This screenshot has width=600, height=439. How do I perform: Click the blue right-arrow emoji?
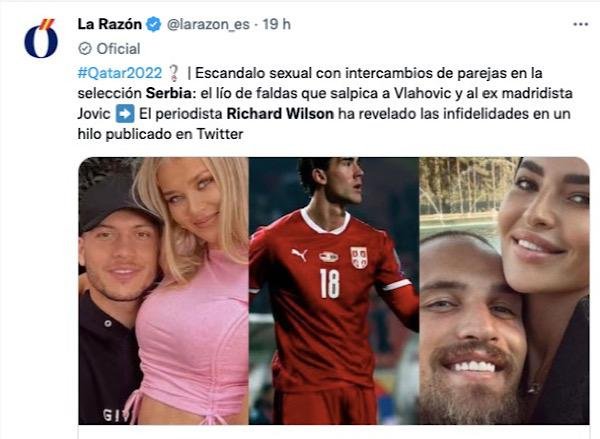[x=125, y=114]
